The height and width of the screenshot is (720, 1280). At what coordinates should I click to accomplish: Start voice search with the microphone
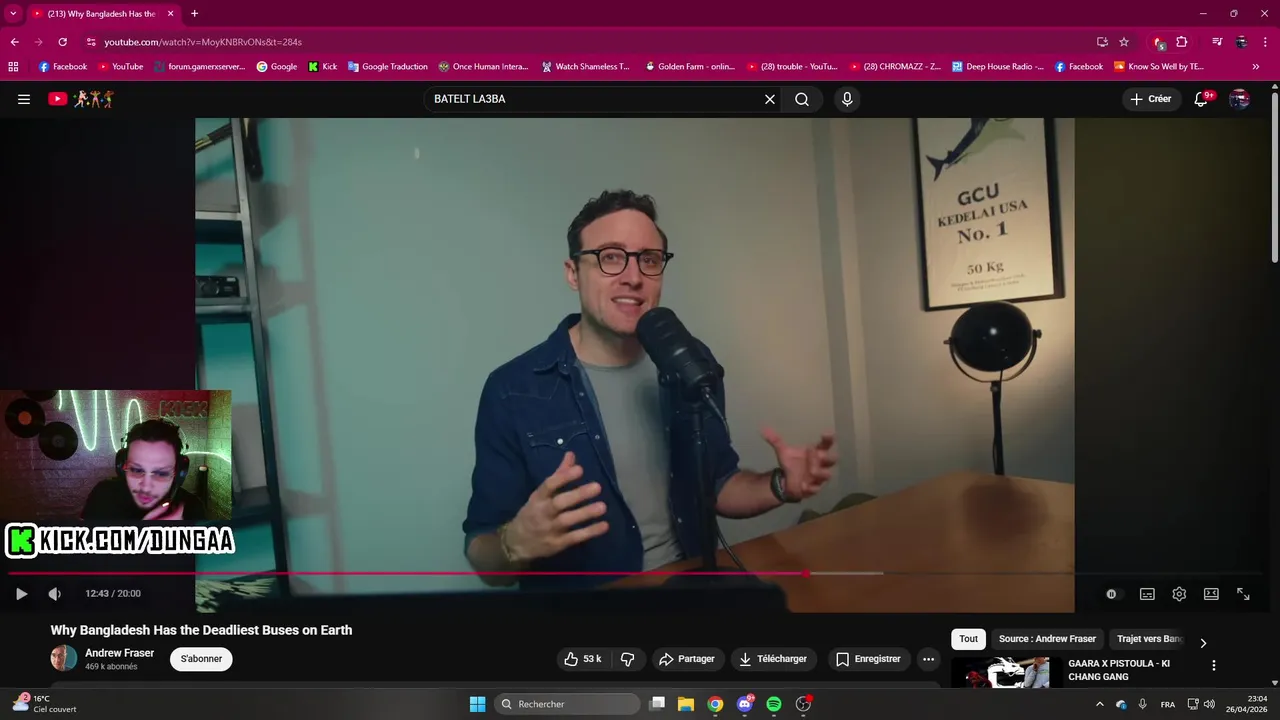[847, 99]
